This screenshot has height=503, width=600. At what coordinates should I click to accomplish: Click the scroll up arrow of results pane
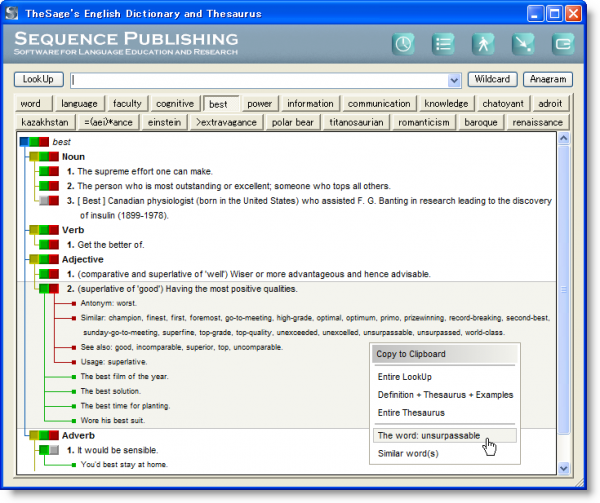coord(564,138)
